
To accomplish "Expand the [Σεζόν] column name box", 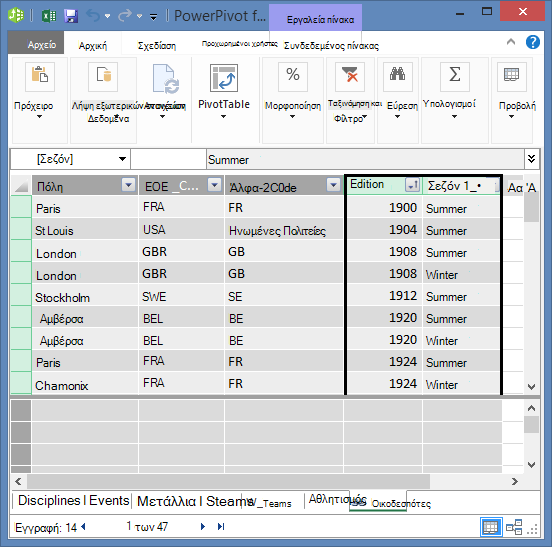I will [x=122, y=159].
